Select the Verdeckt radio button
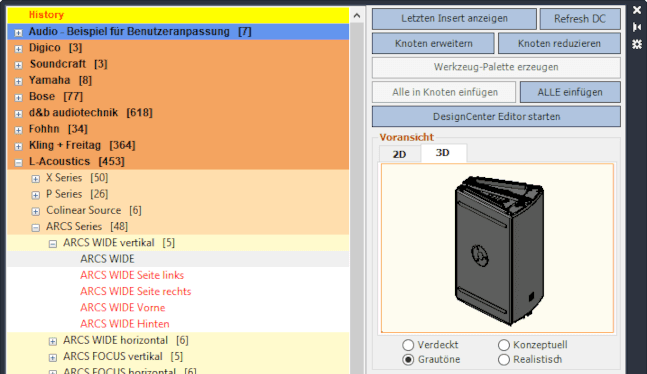The image size is (647, 374). (408, 345)
